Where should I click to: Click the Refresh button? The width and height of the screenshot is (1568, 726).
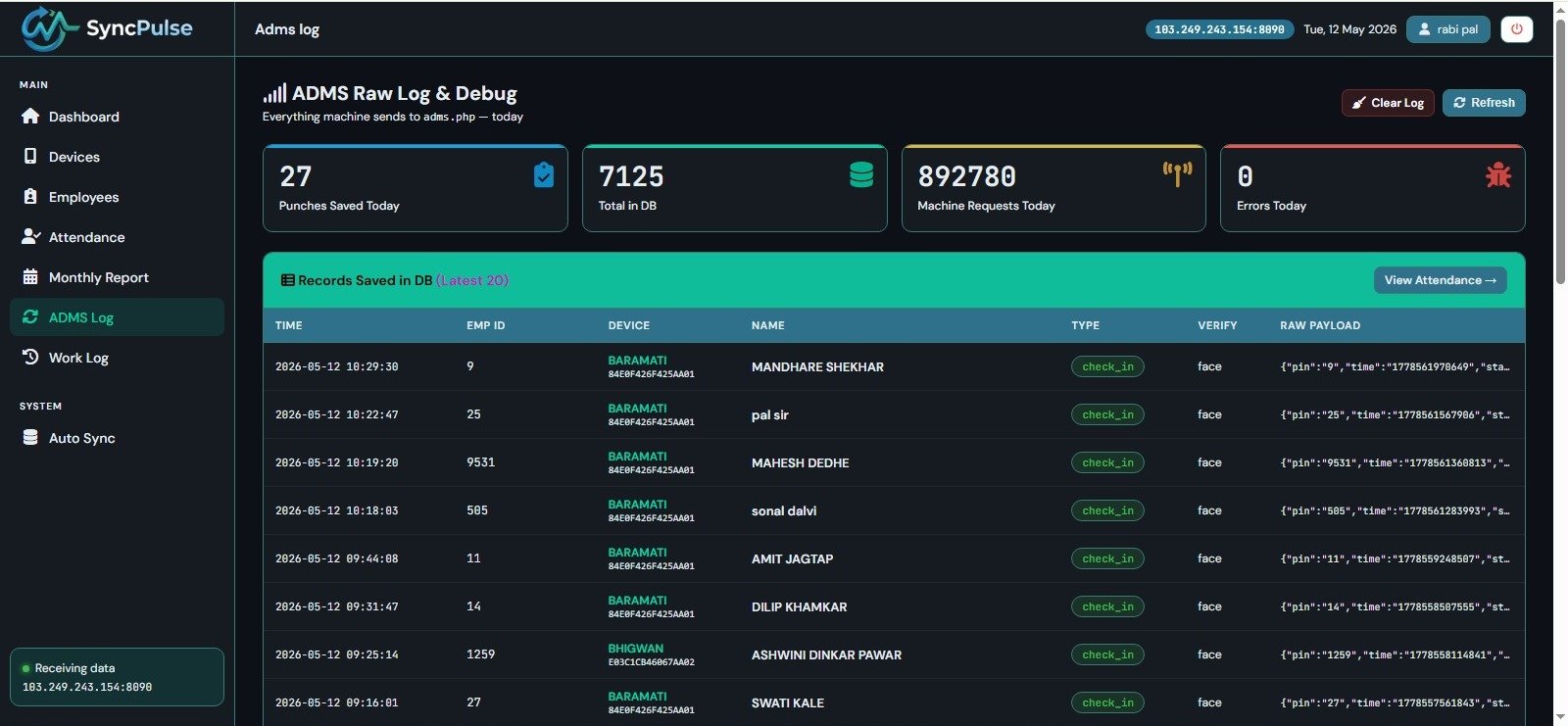(x=1484, y=103)
